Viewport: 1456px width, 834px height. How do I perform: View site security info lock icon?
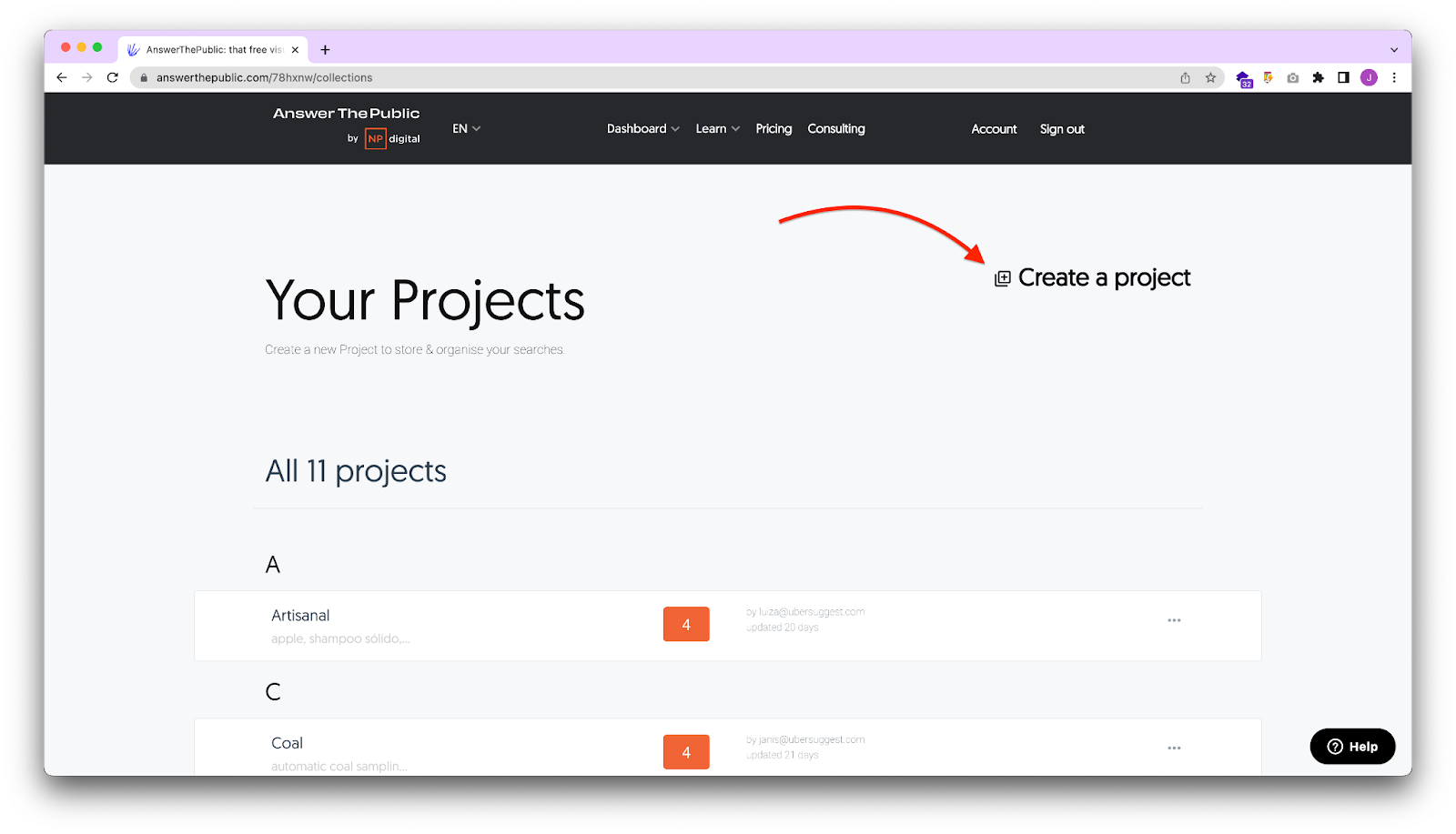pos(143,77)
